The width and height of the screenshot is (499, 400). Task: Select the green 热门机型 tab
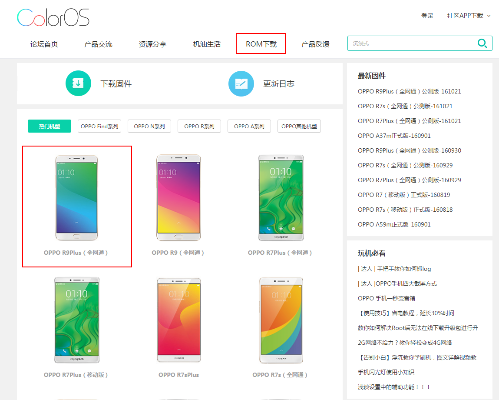point(49,126)
